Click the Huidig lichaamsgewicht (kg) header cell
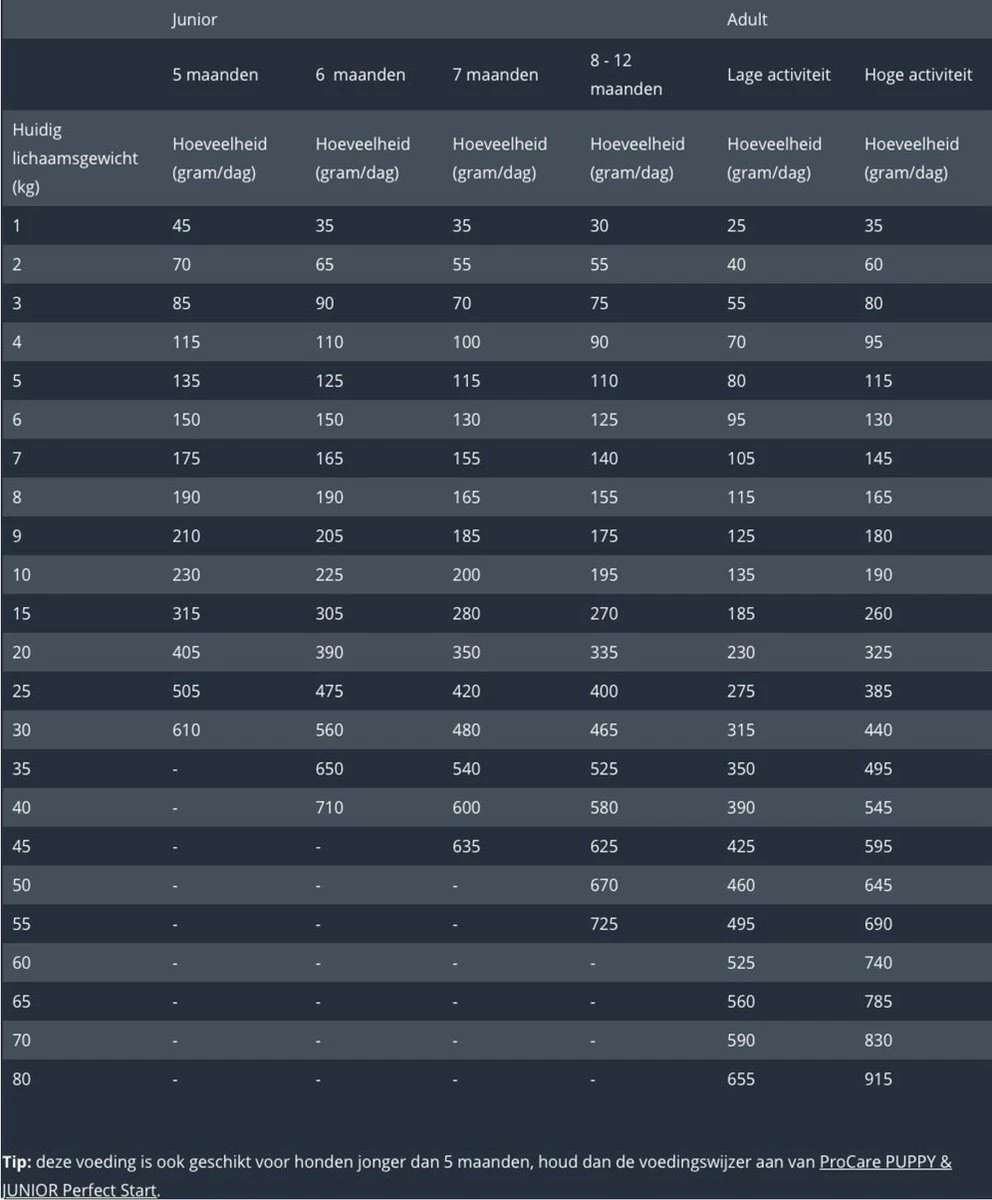This screenshot has height=1200, width=992. [75, 158]
